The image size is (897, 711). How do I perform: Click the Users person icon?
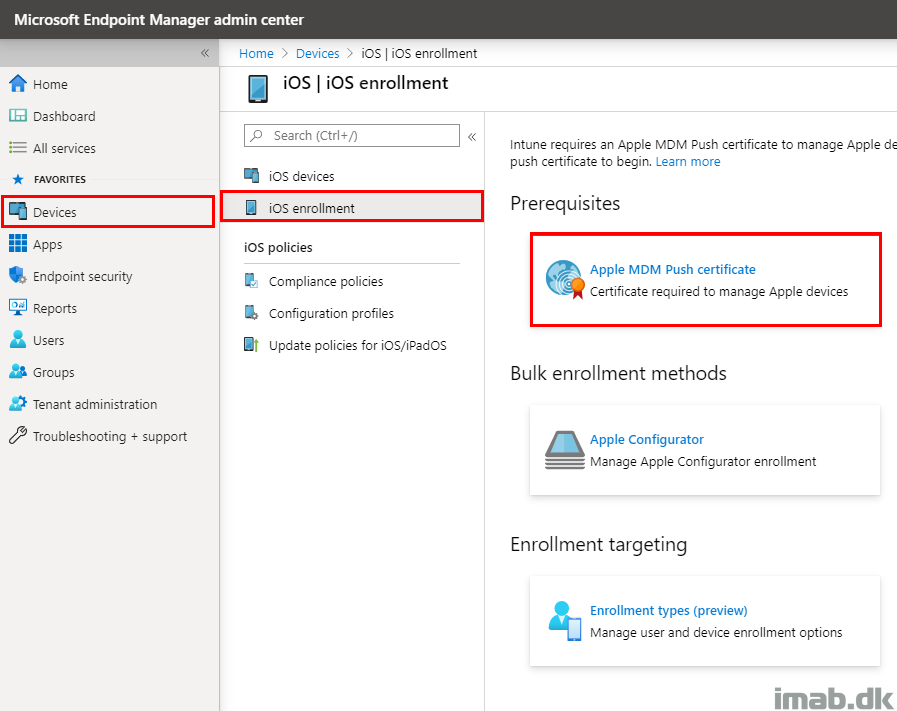click(18, 339)
